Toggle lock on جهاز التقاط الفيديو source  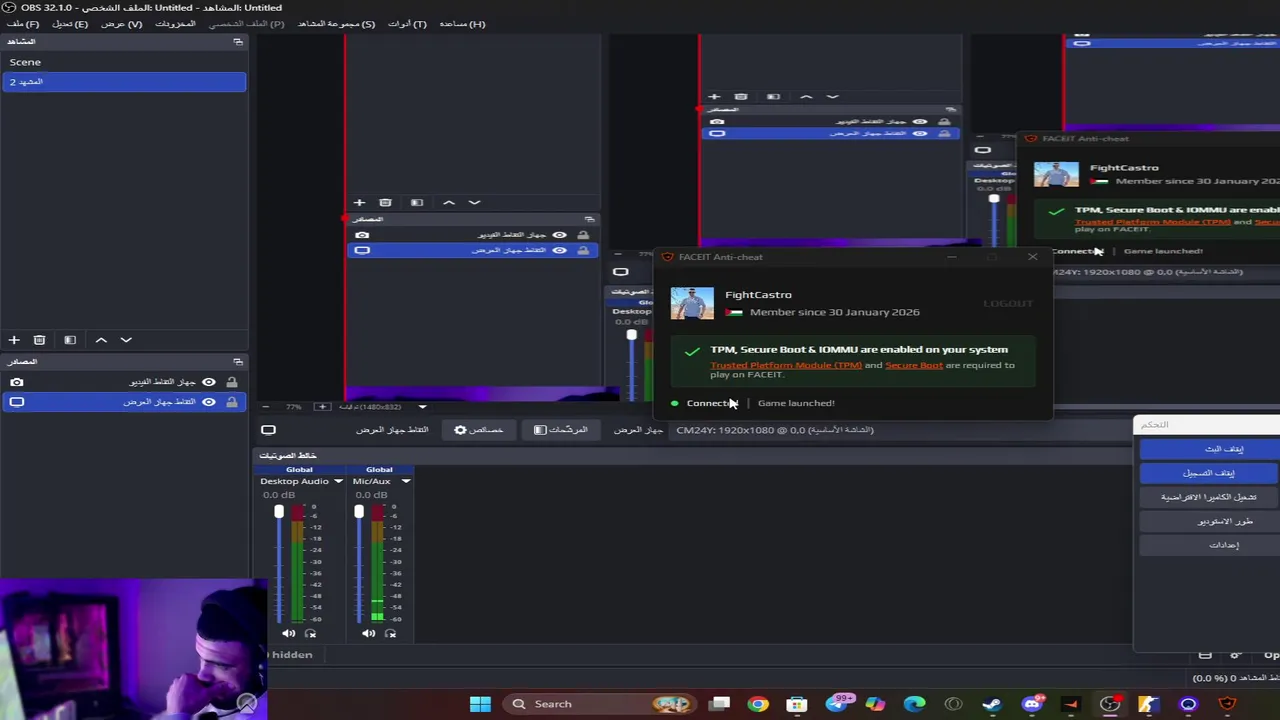[x=232, y=382]
